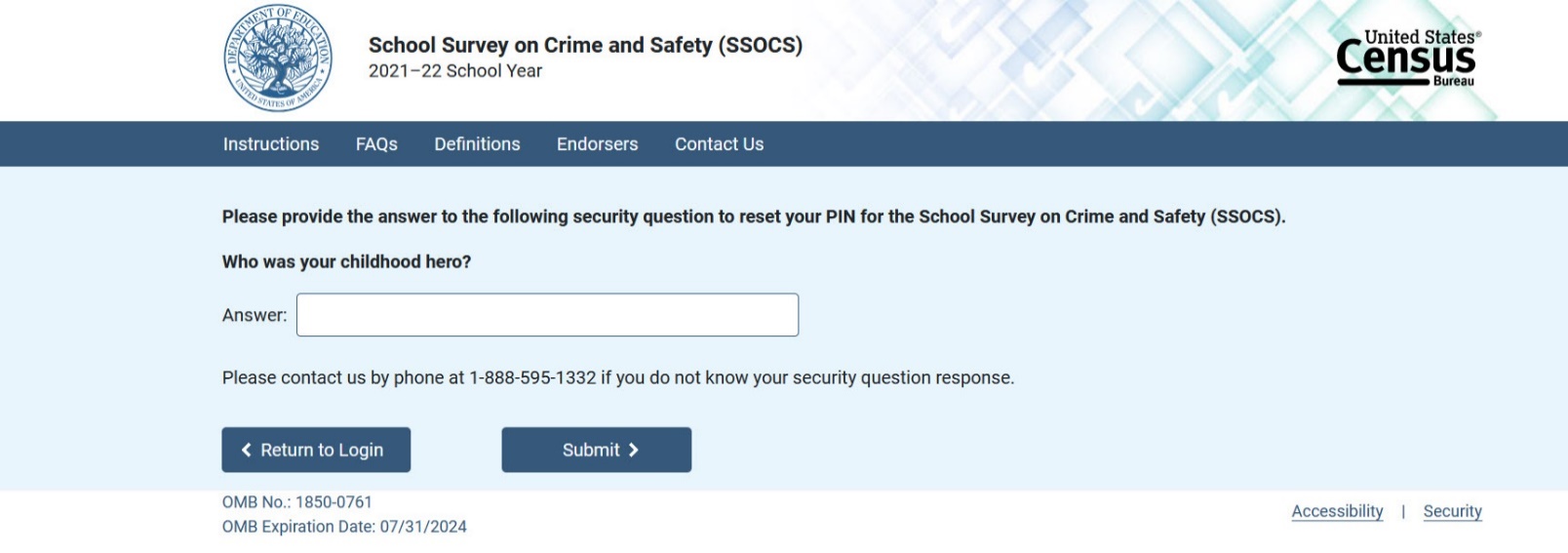Click the School Survey on Crime and Safety title
Viewport: 1568px width, 553px height.
coord(585,45)
